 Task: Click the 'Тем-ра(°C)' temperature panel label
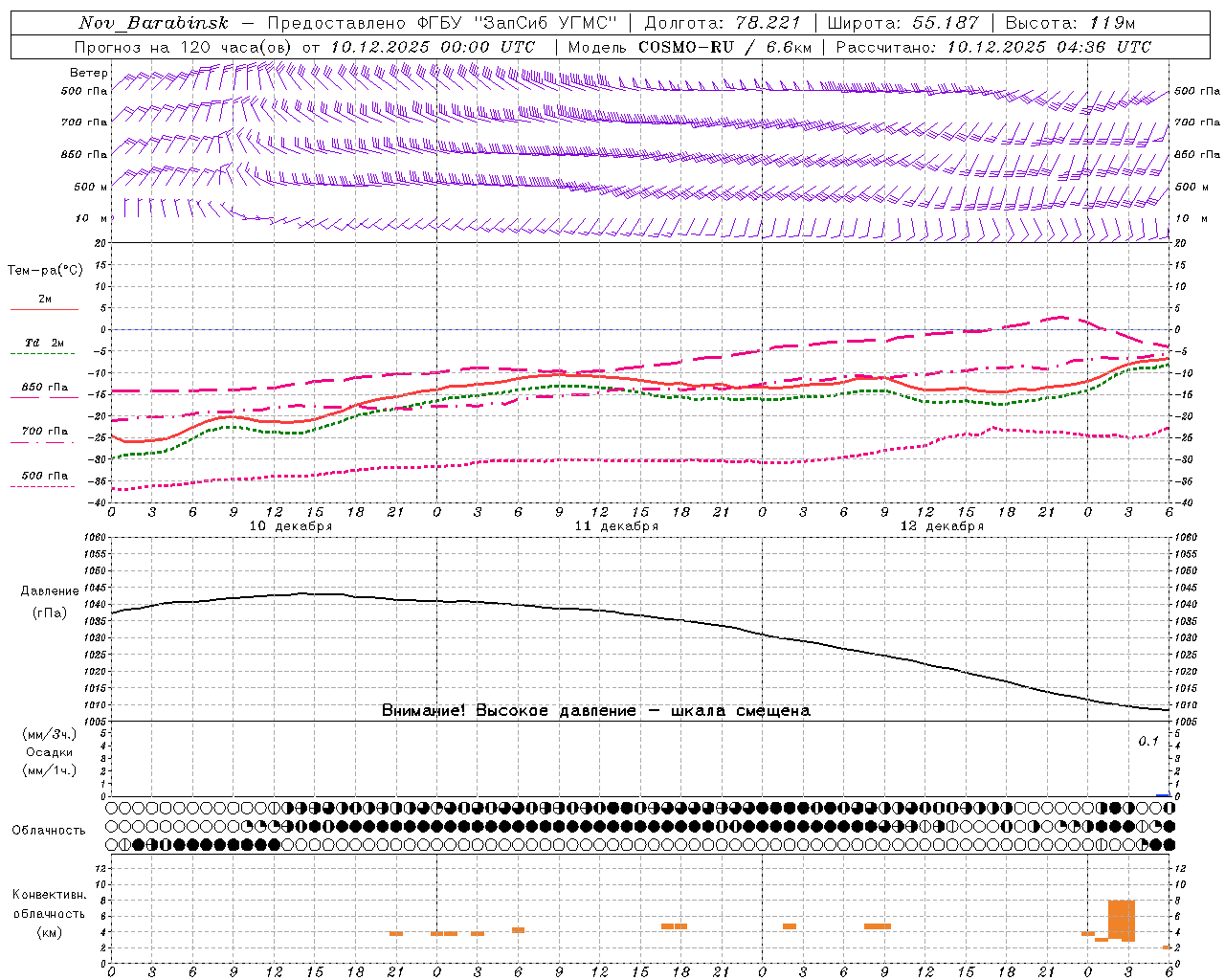[x=45, y=271]
